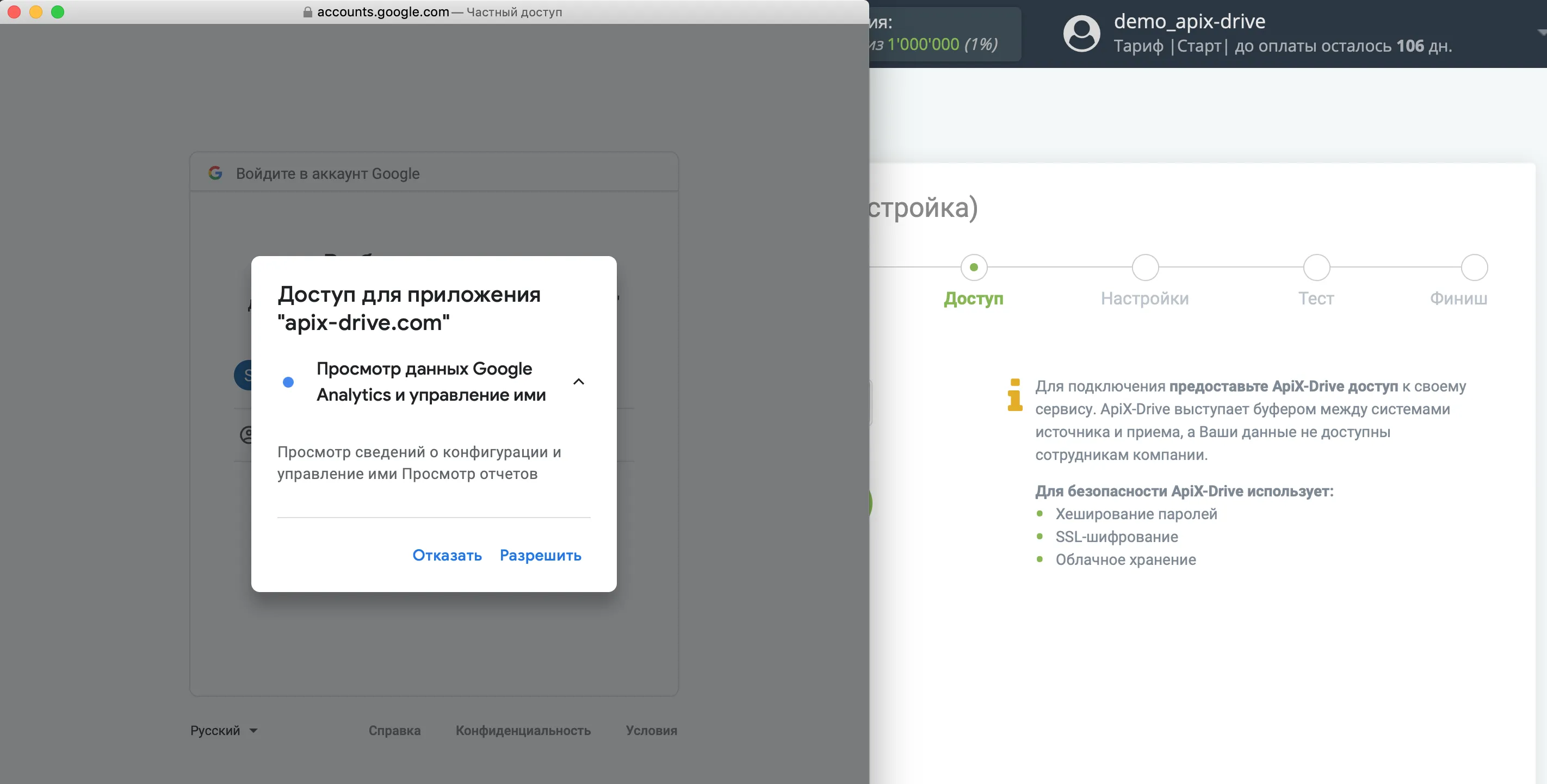The image size is (1547, 784).
Task: Collapse the Google Analytics permission chevron
Action: tap(579, 382)
